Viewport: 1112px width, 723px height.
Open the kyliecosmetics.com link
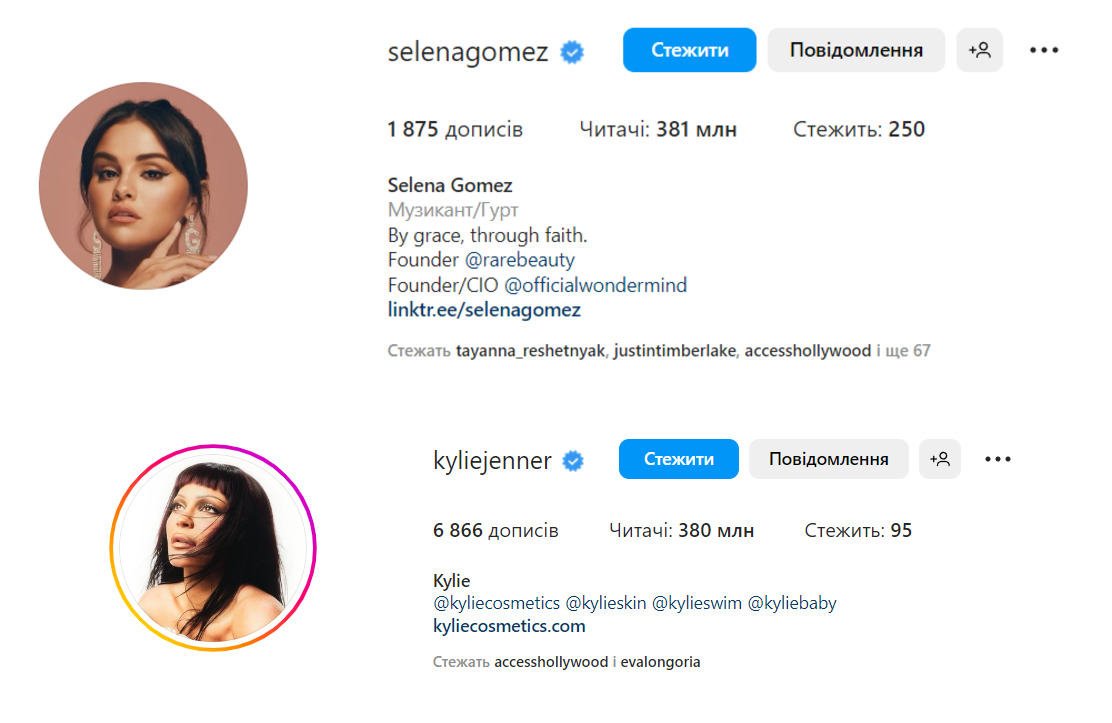(x=509, y=626)
